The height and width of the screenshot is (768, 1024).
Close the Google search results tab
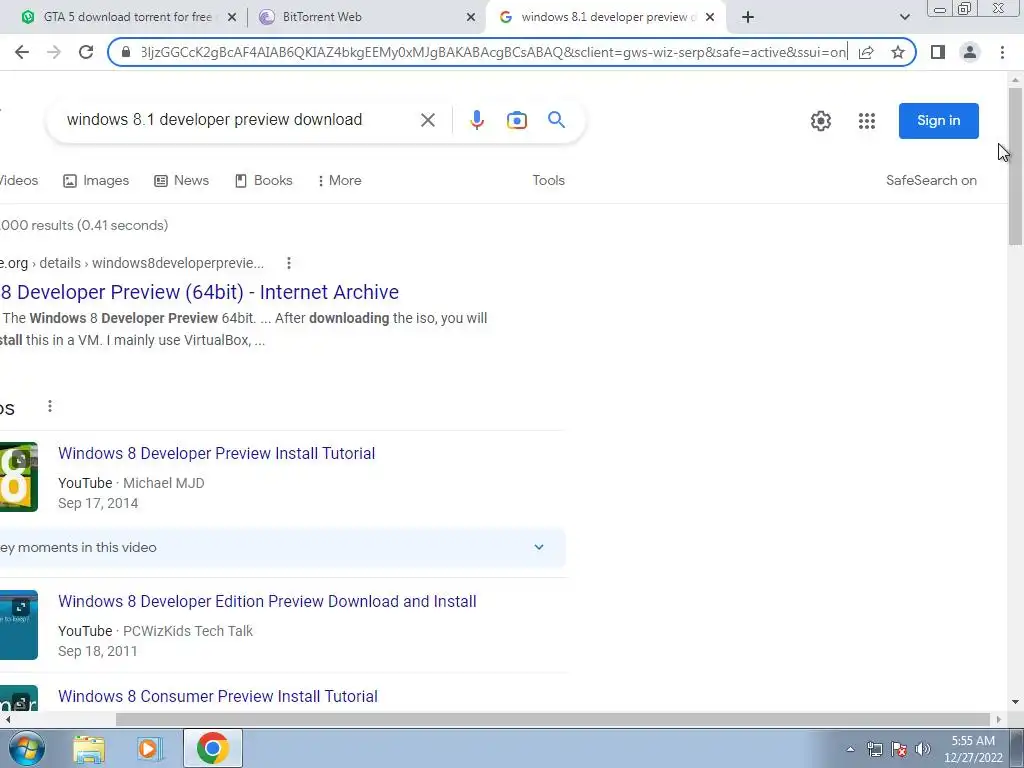click(710, 18)
